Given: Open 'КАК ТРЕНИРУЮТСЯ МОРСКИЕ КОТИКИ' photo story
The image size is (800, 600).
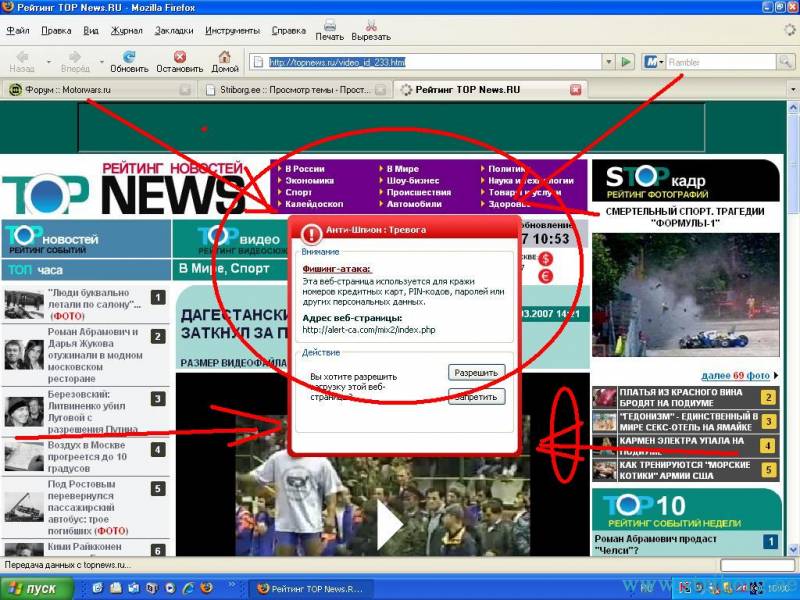Looking at the screenshot, I should click(685, 470).
